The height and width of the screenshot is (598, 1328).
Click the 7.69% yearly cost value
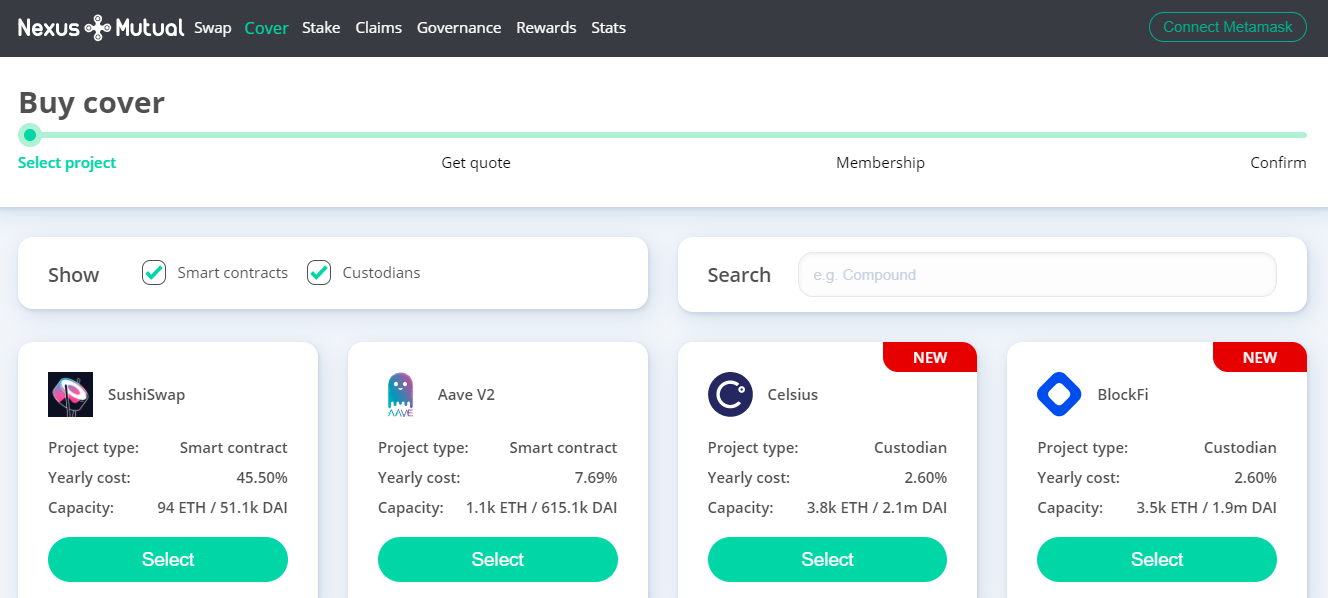pyautogui.click(x=597, y=478)
